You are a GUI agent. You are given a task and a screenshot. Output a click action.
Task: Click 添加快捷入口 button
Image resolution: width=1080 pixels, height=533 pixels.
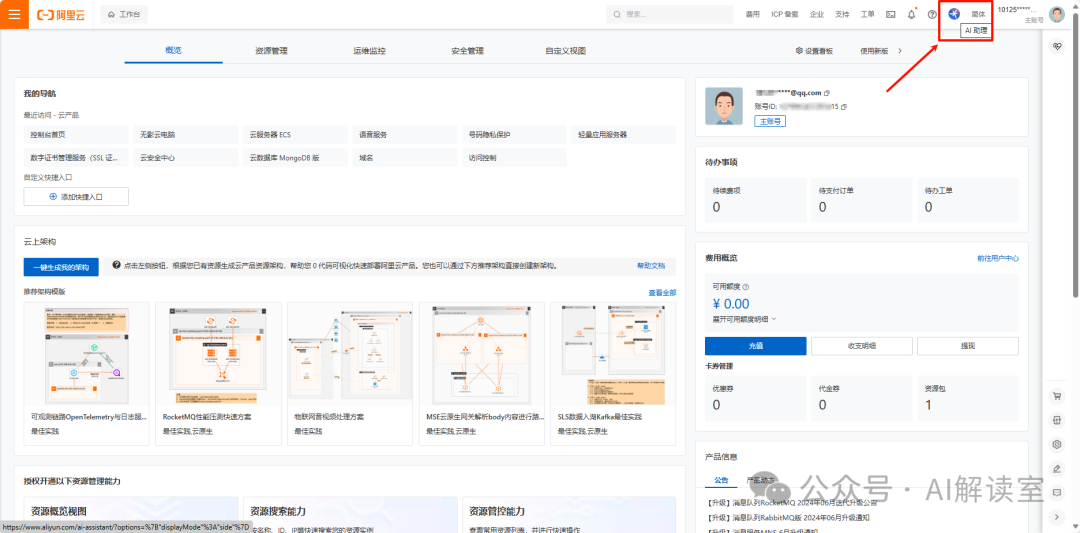coord(76,196)
